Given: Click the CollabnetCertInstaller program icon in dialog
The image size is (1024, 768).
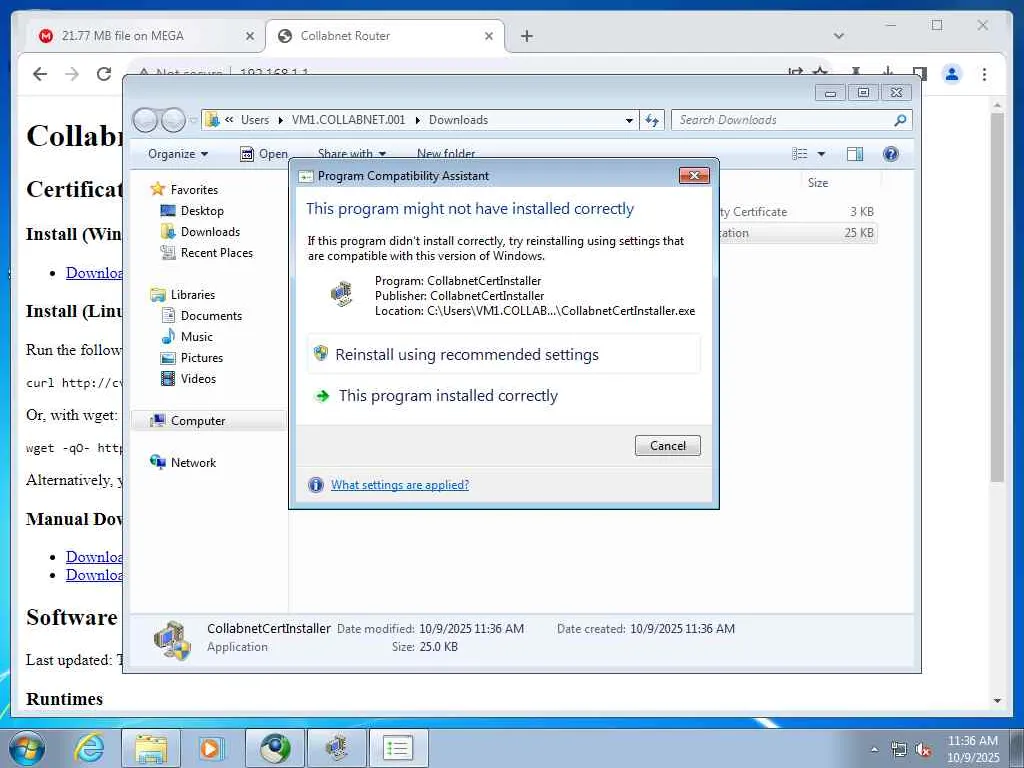Looking at the screenshot, I should pyautogui.click(x=342, y=293).
